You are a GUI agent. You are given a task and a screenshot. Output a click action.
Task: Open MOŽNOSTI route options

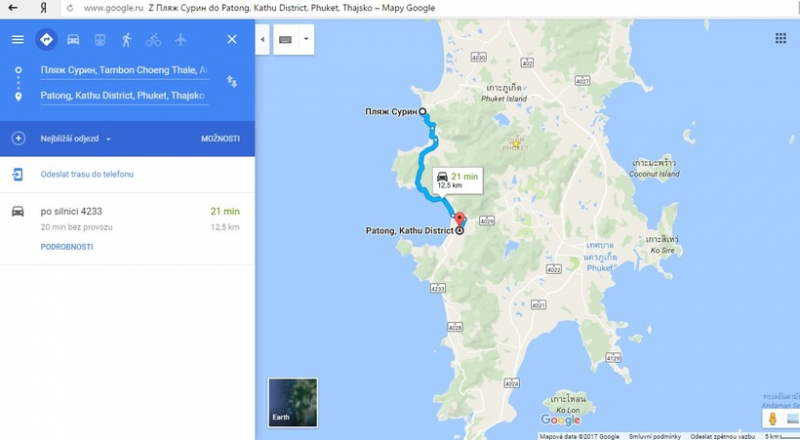tap(220, 138)
